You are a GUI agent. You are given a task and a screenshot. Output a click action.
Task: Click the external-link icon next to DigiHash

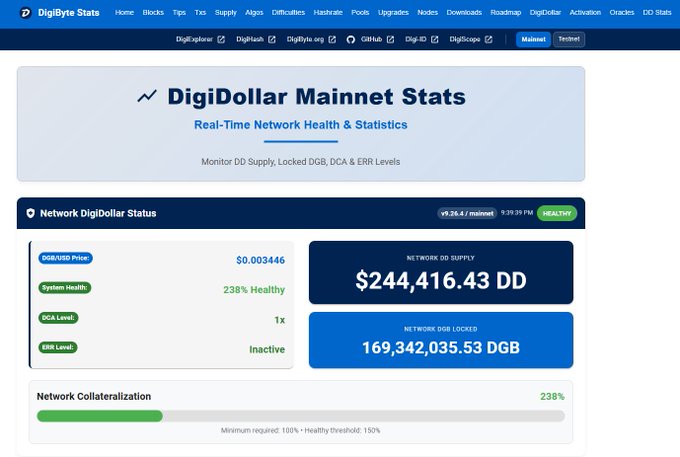point(272,39)
